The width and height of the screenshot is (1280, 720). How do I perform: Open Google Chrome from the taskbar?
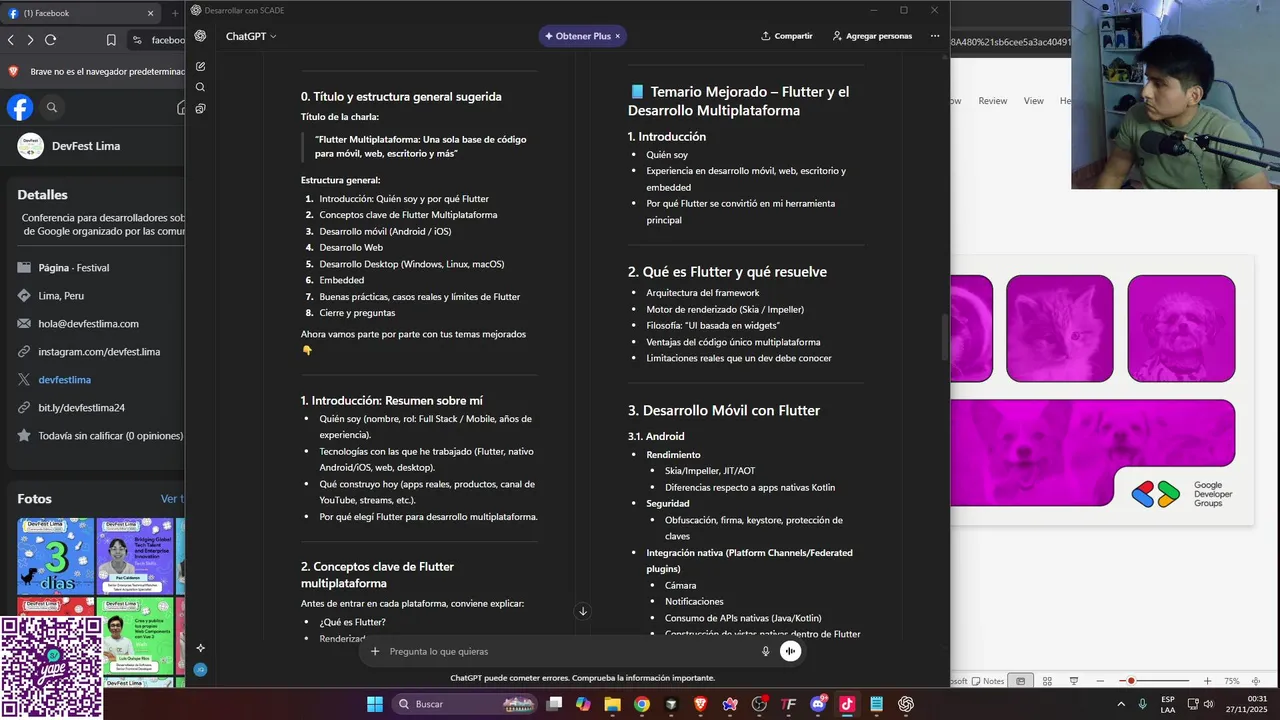(x=642, y=704)
